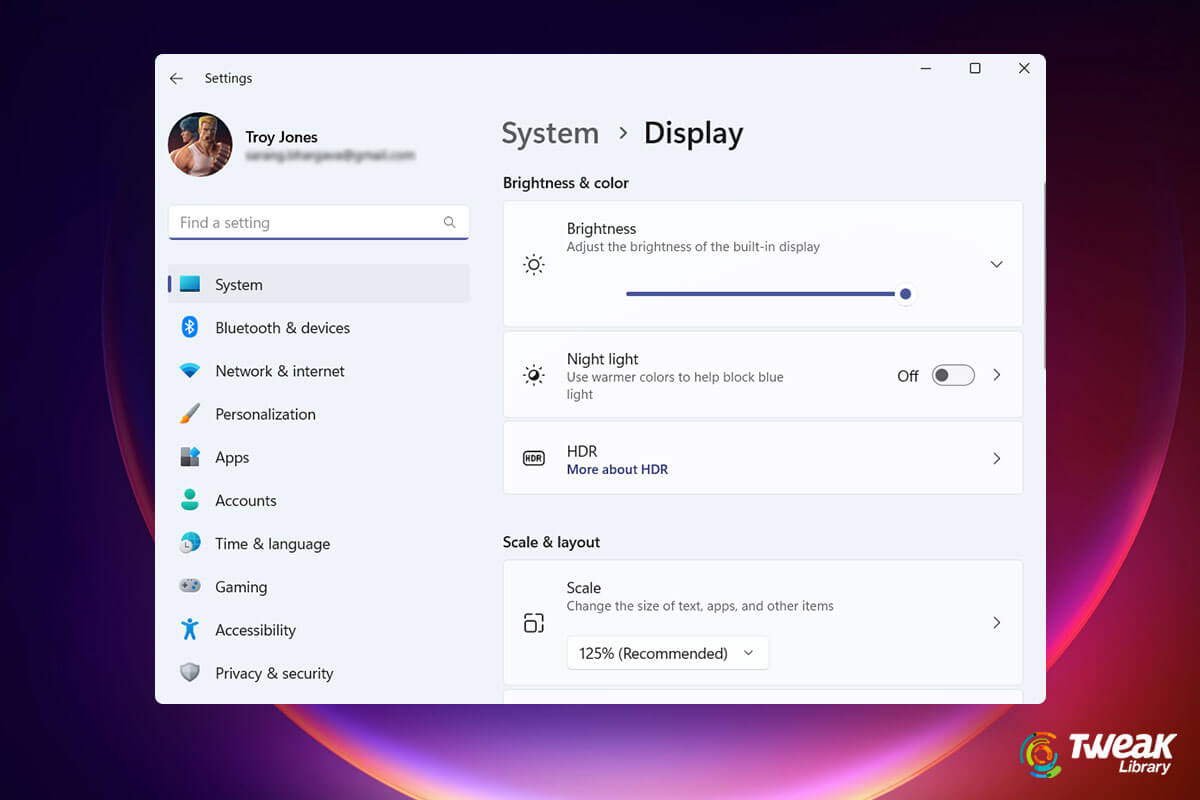Click the back arrow button

click(176, 78)
